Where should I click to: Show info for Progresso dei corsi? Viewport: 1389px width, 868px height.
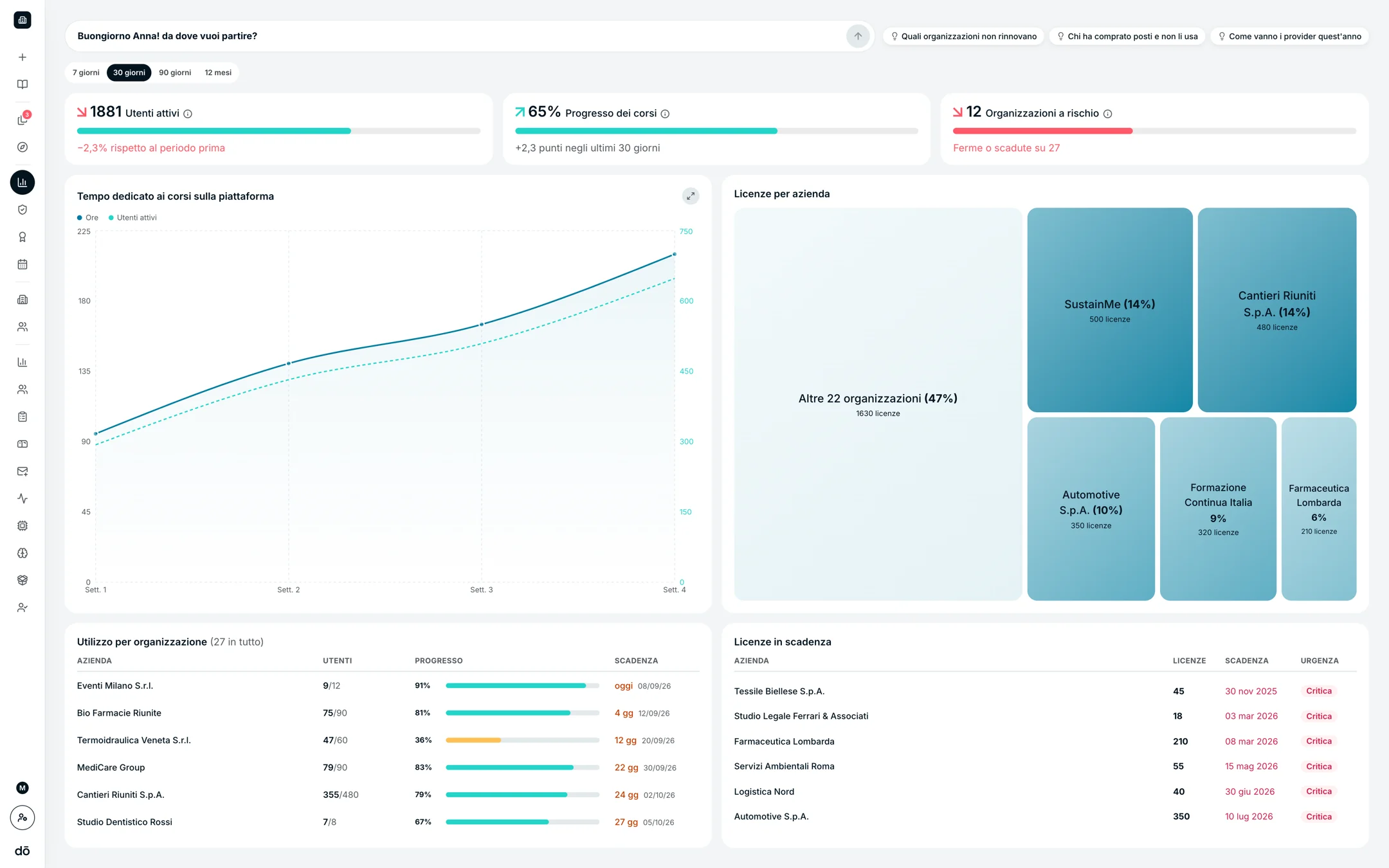click(666, 114)
